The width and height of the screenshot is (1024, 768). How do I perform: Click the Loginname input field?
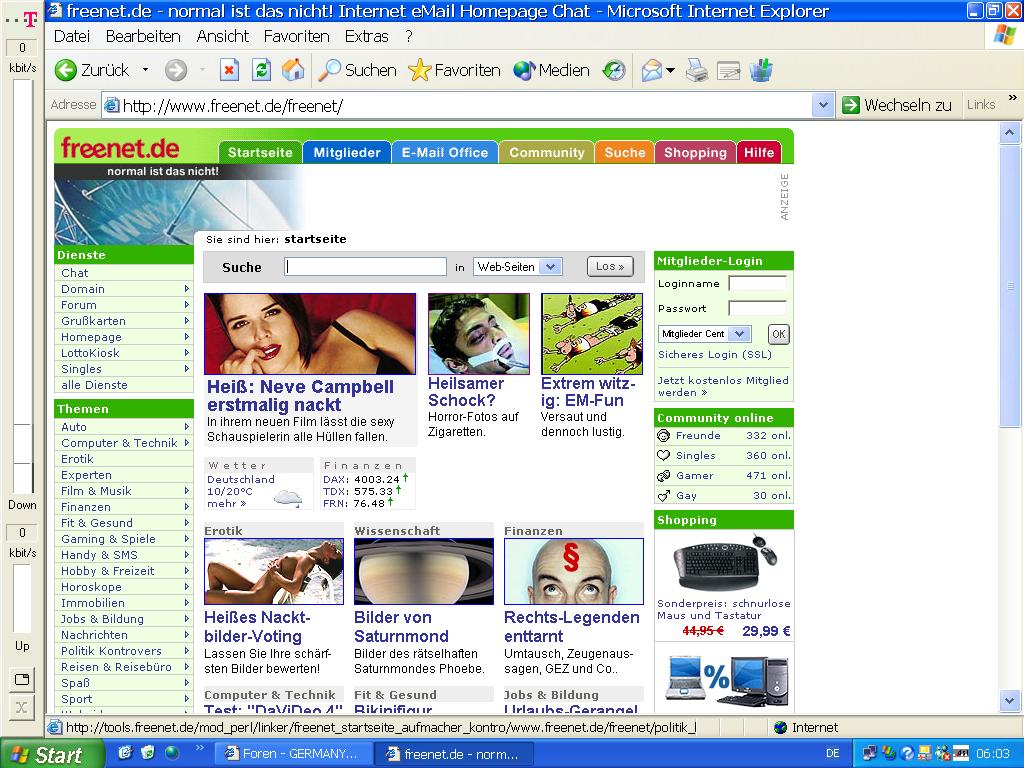tap(758, 283)
